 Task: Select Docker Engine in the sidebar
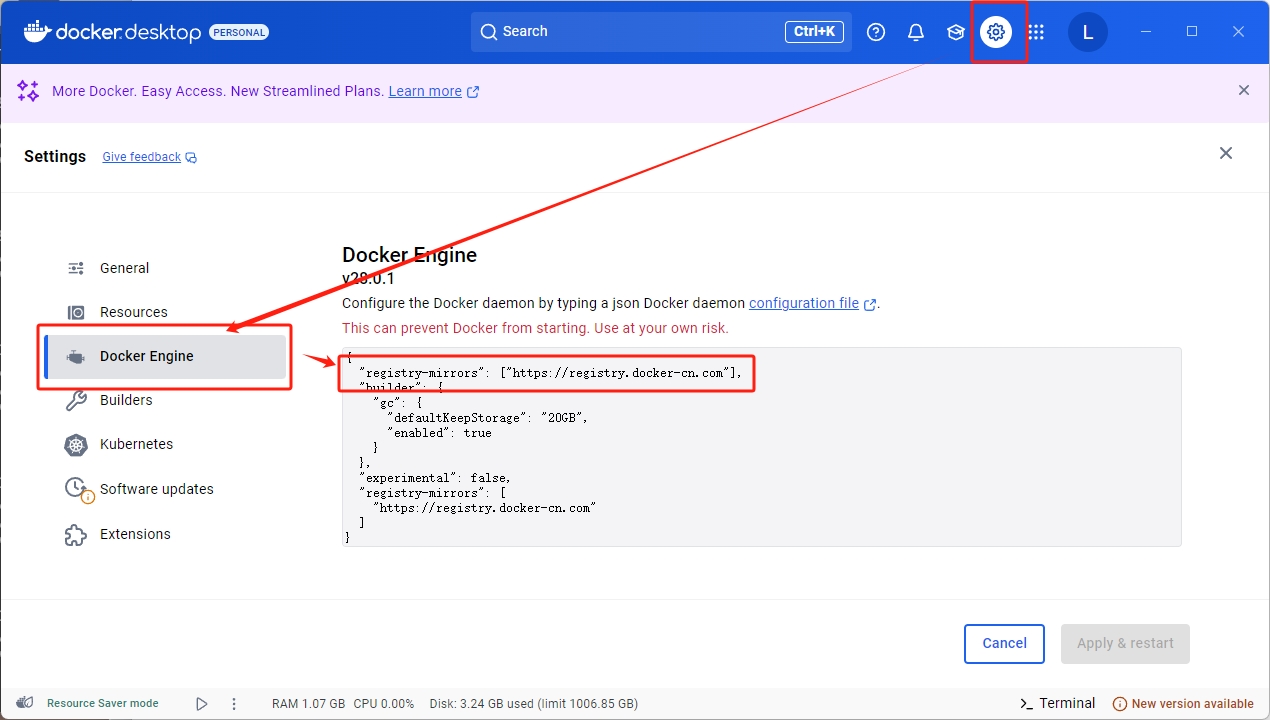166,356
